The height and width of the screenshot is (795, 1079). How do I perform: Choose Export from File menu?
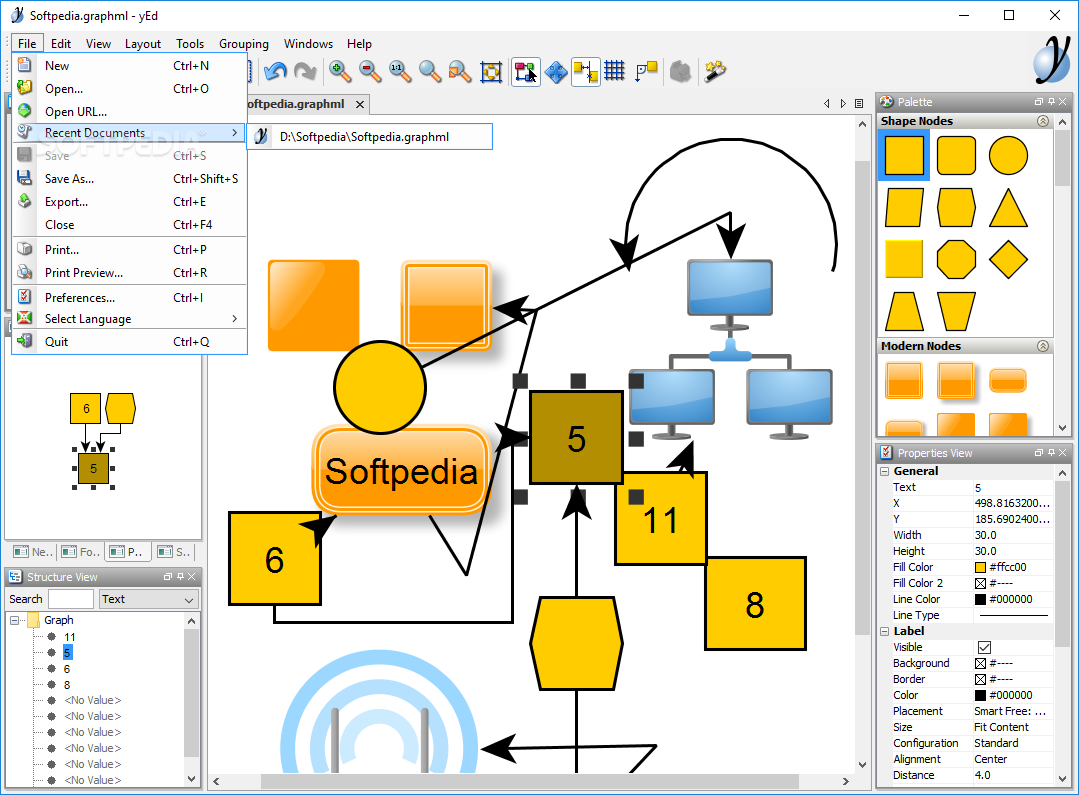coord(129,202)
